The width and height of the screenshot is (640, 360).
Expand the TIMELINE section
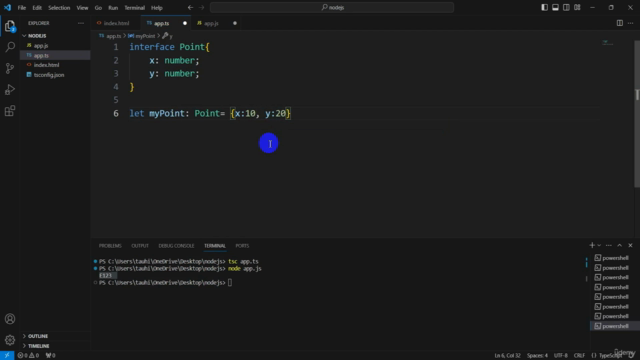(55, 346)
